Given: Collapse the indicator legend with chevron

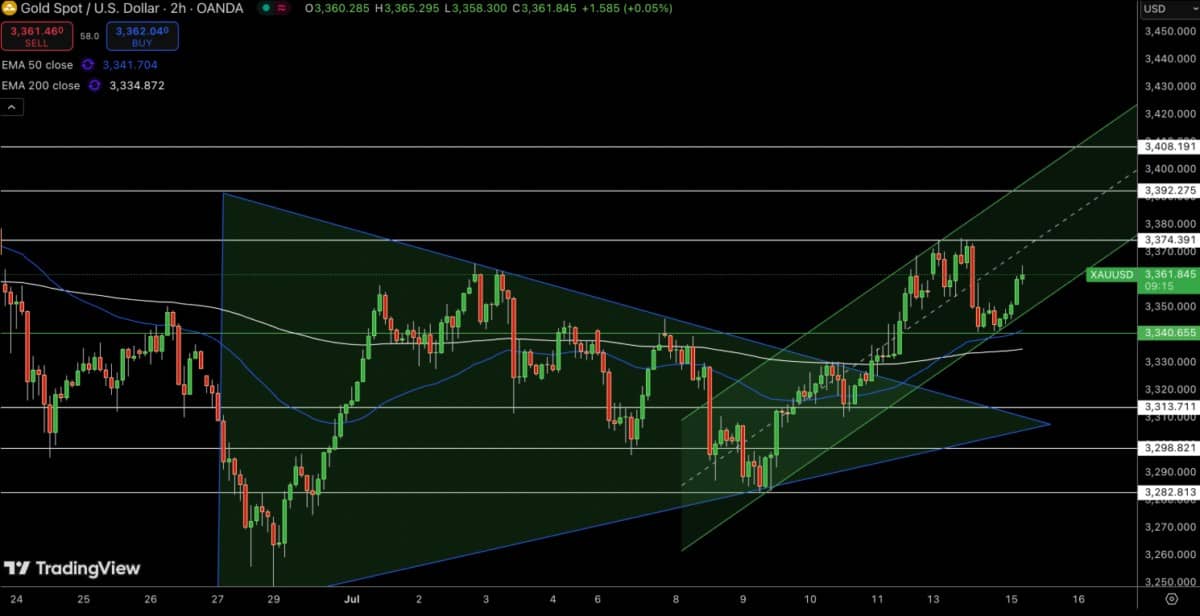Looking at the screenshot, I should click(x=12, y=107).
